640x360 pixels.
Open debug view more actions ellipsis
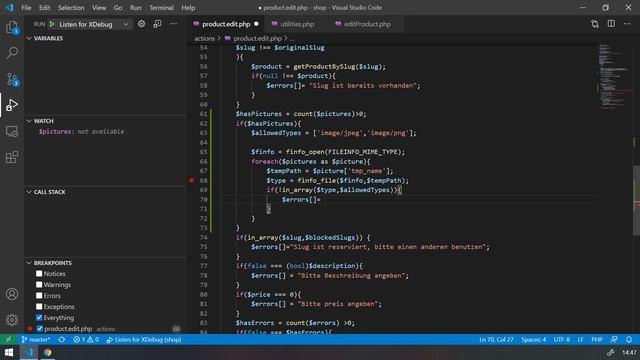173,24
